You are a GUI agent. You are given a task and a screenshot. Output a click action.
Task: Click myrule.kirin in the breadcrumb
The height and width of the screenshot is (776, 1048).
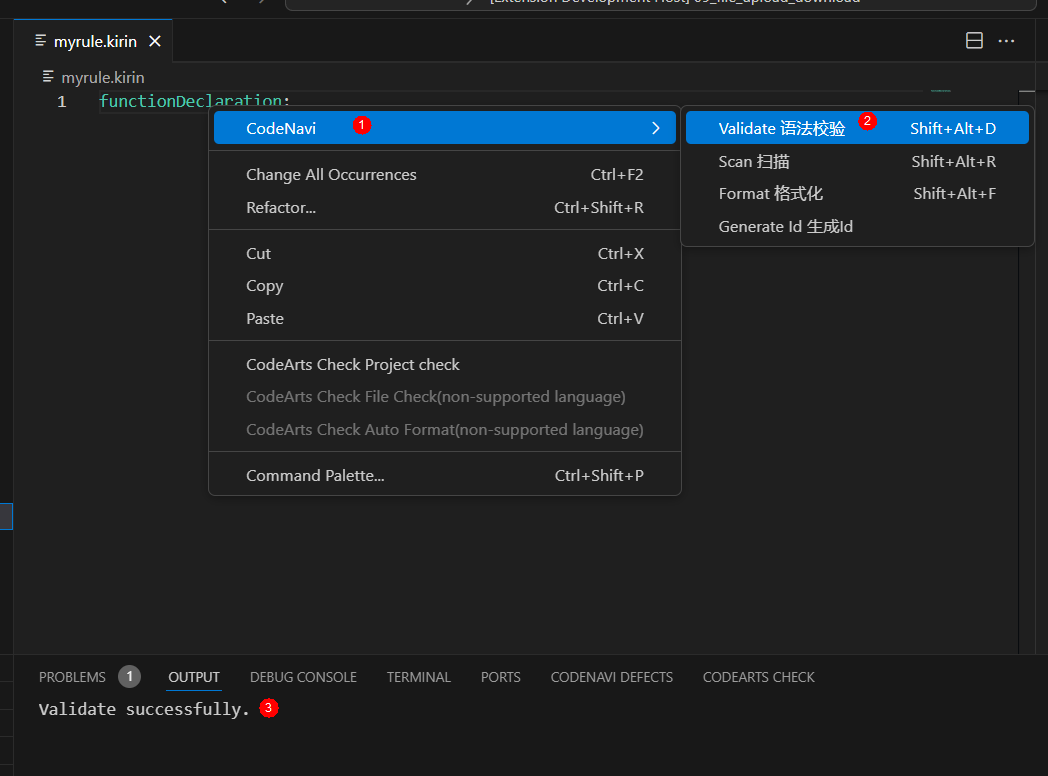coord(102,77)
